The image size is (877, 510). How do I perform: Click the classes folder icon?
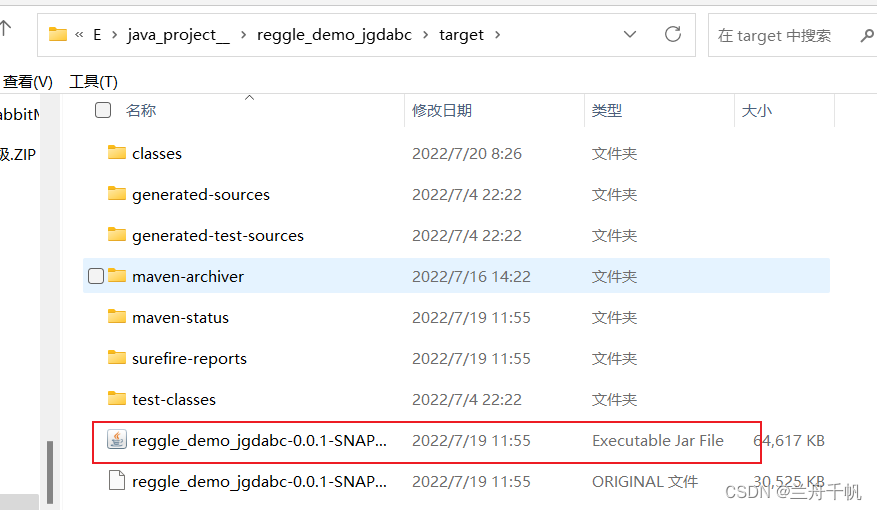coord(117,152)
